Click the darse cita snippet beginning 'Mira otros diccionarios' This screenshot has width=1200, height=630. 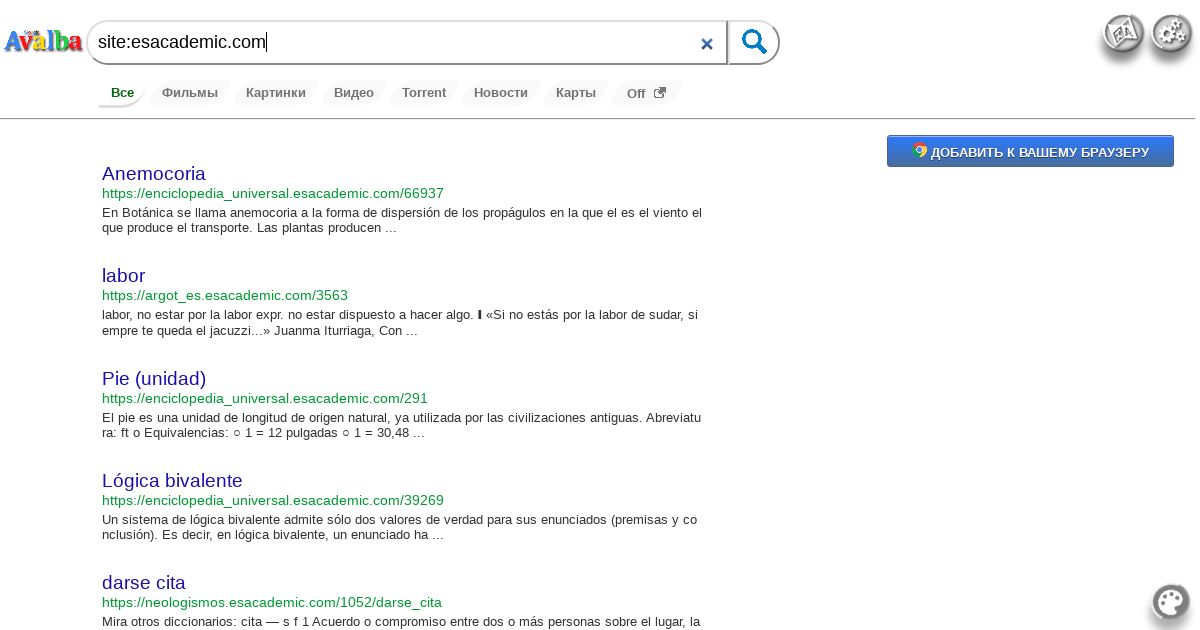[x=401, y=622]
